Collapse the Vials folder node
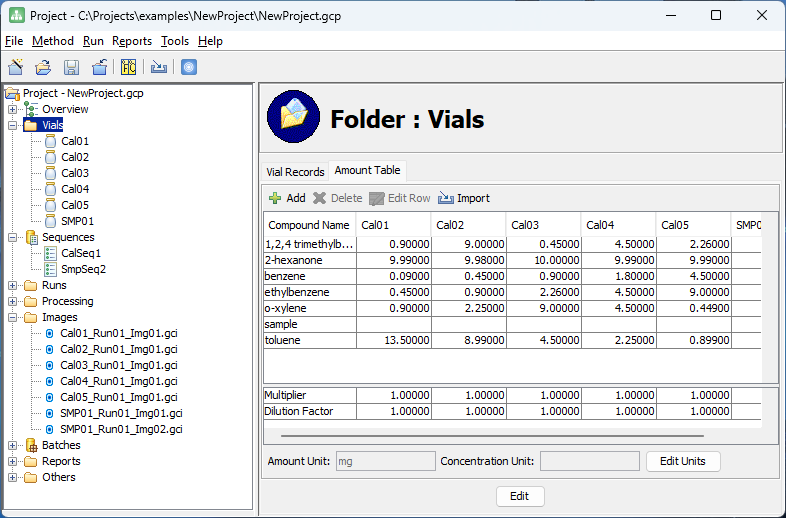Screen dimensions: 786x518 12,125
